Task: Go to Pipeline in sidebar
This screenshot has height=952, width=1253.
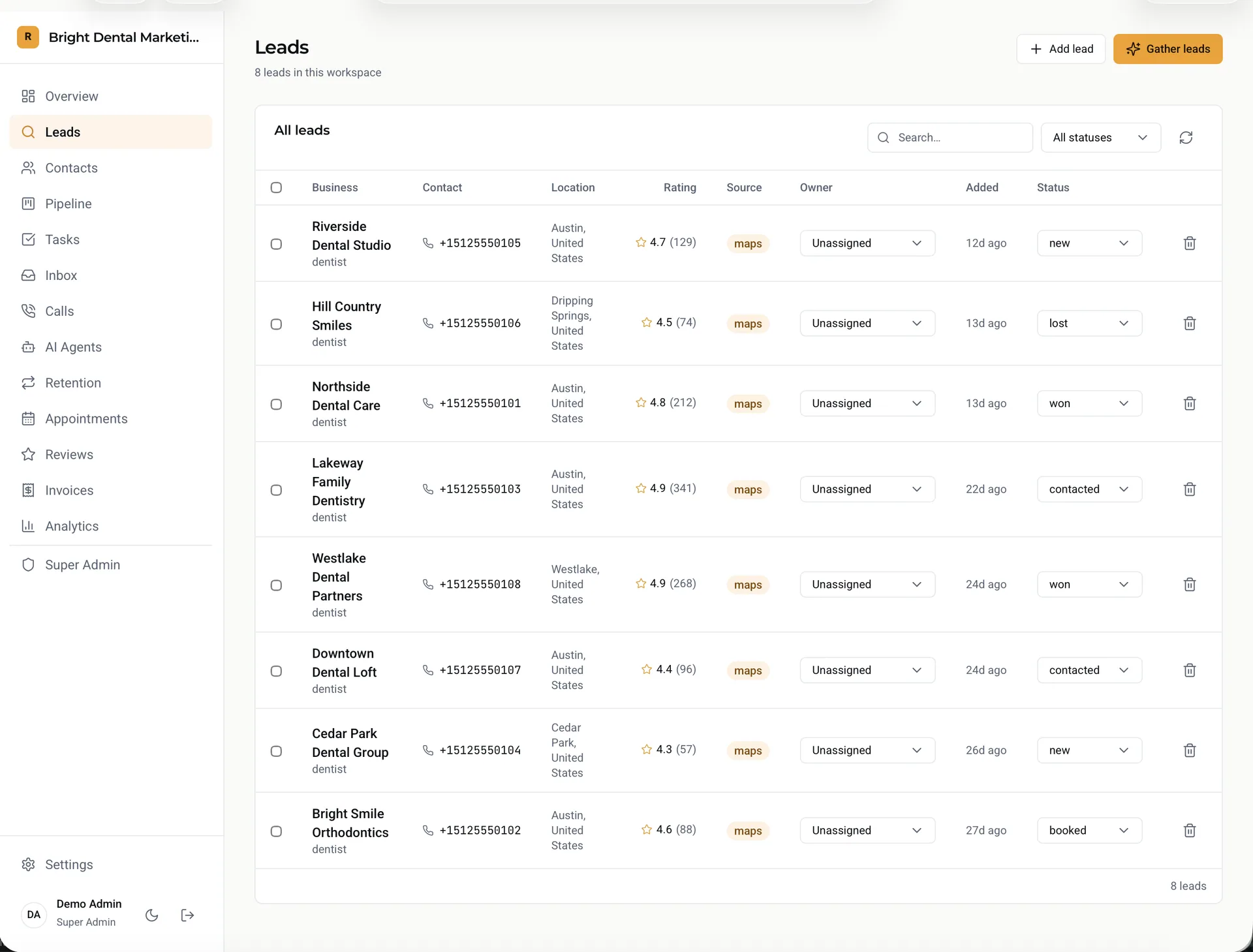Action: coord(111,204)
